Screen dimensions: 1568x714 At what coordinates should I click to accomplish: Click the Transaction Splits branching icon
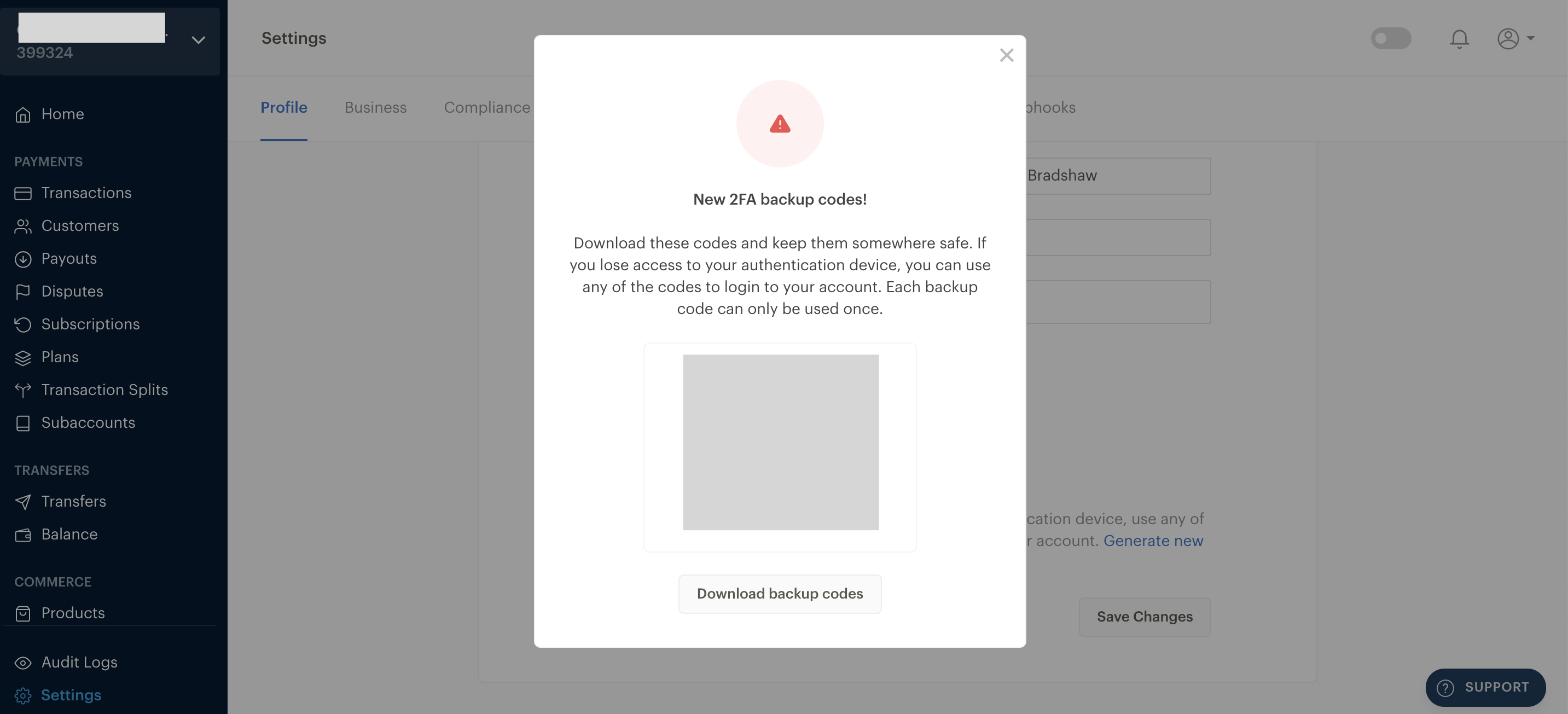[22, 390]
